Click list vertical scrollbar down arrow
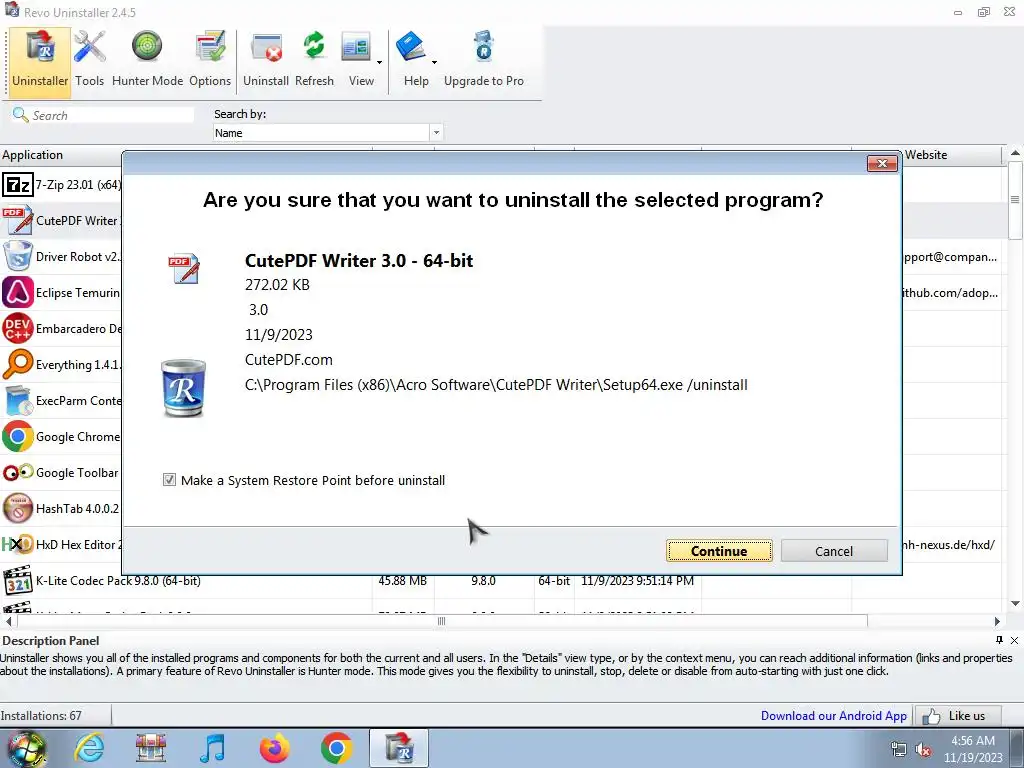 (1015, 603)
